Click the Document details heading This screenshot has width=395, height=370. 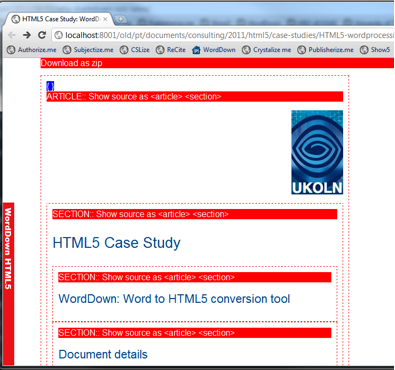coord(103,354)
